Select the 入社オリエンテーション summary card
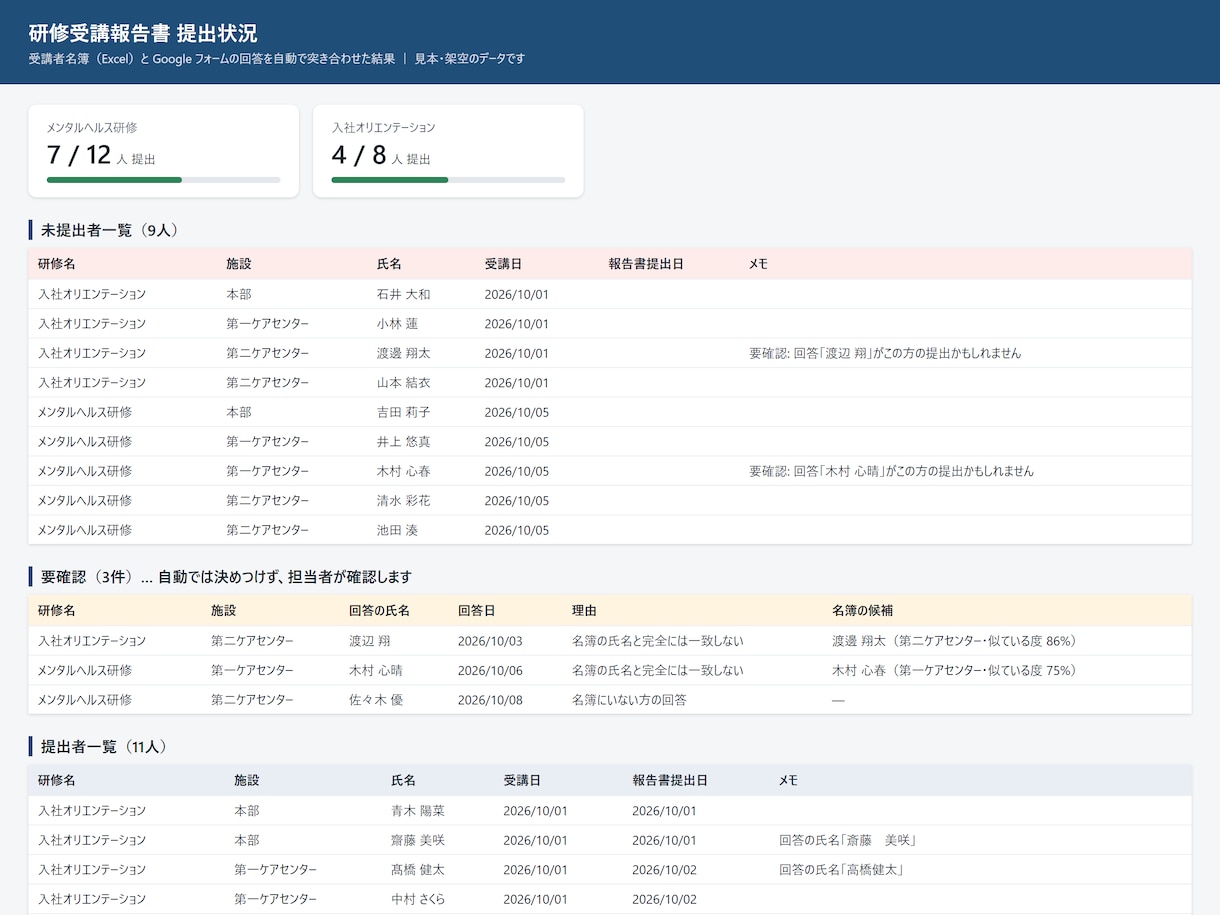 448,151
